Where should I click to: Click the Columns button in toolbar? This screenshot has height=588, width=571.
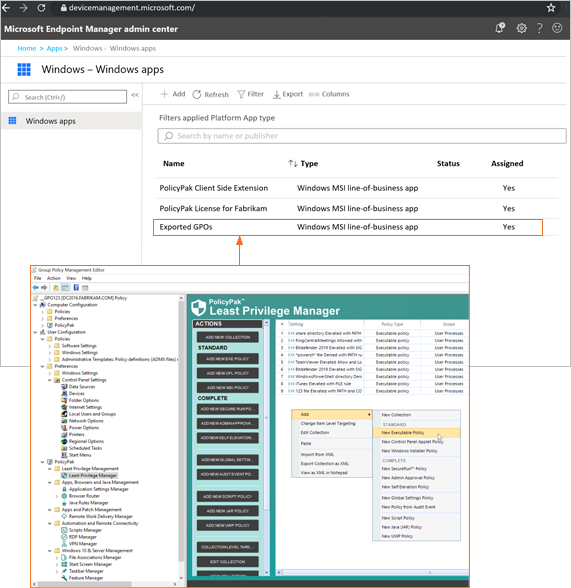click(329, 94)
